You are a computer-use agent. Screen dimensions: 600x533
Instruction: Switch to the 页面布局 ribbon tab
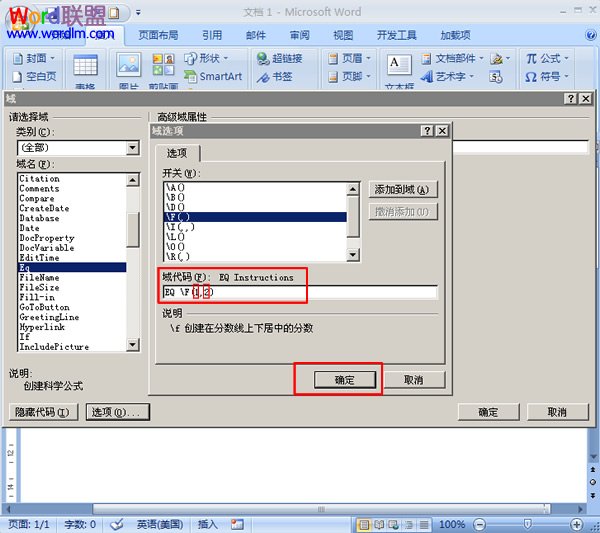coord(158,35)
